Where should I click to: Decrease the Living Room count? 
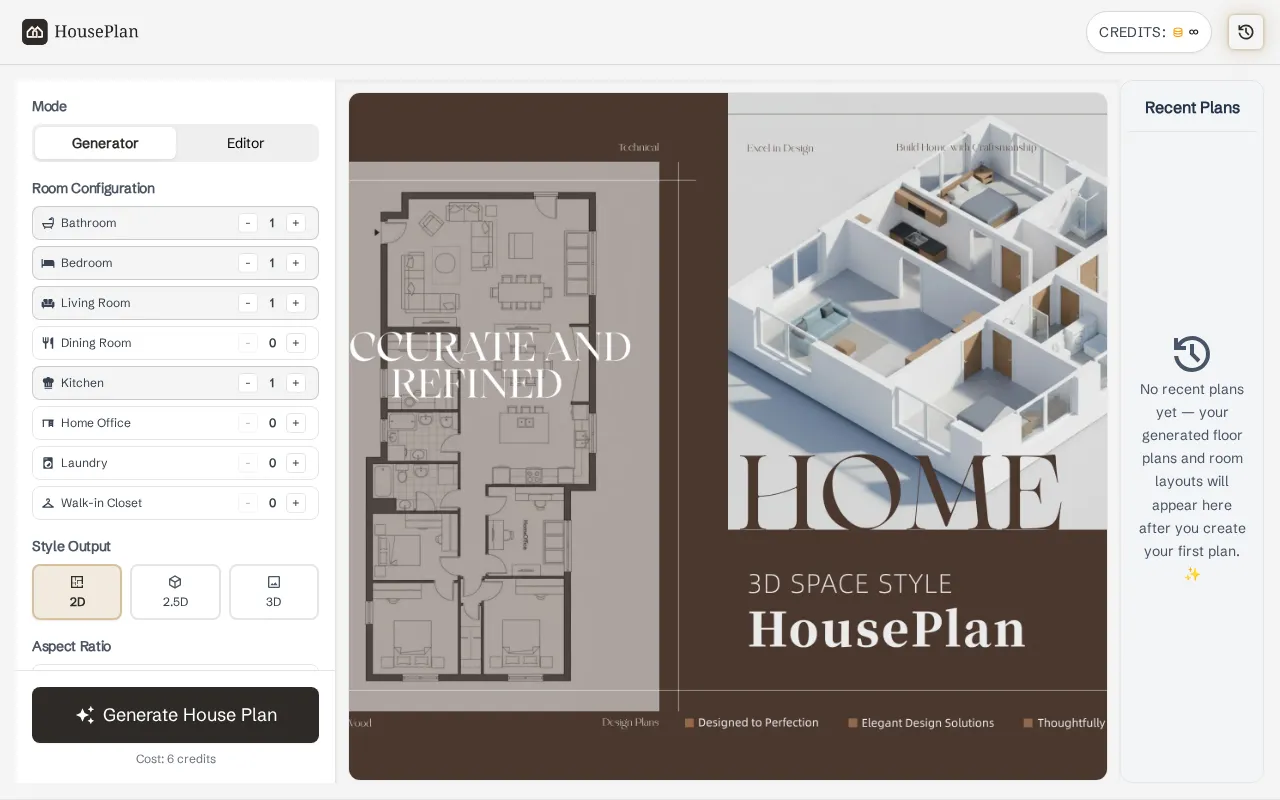pos(248,303)
